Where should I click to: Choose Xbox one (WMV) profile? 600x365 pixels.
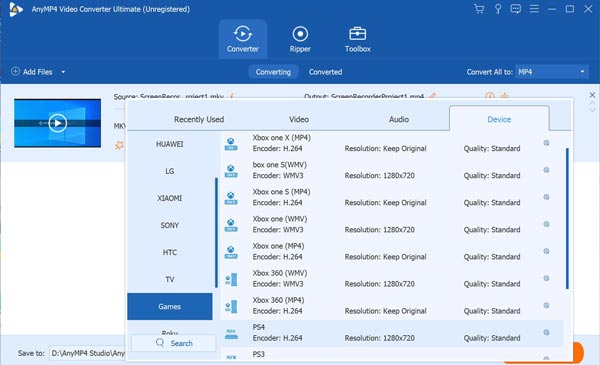pyautogui.click(x=392, y=225)
